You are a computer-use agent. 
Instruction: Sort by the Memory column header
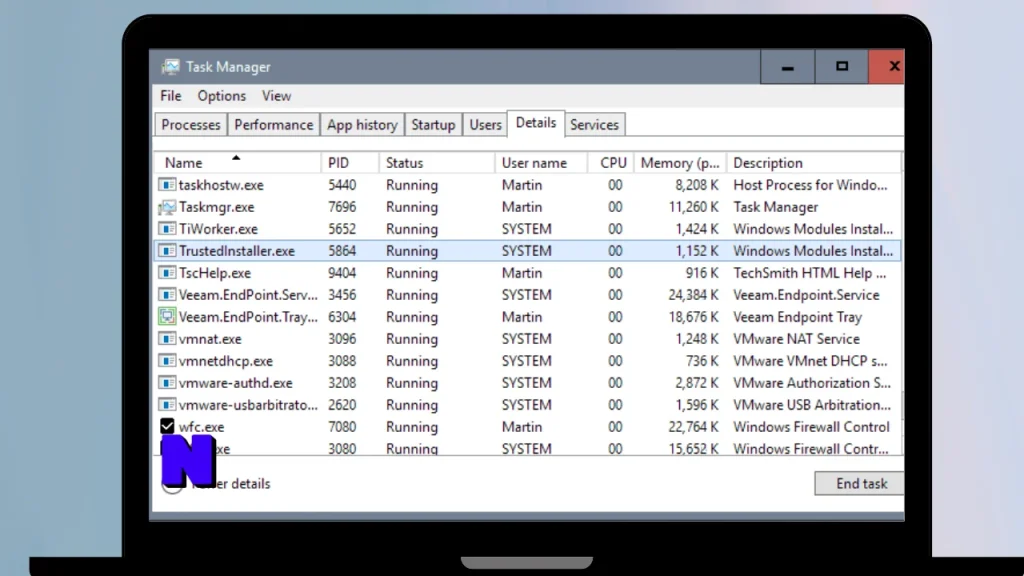(680, 163)
